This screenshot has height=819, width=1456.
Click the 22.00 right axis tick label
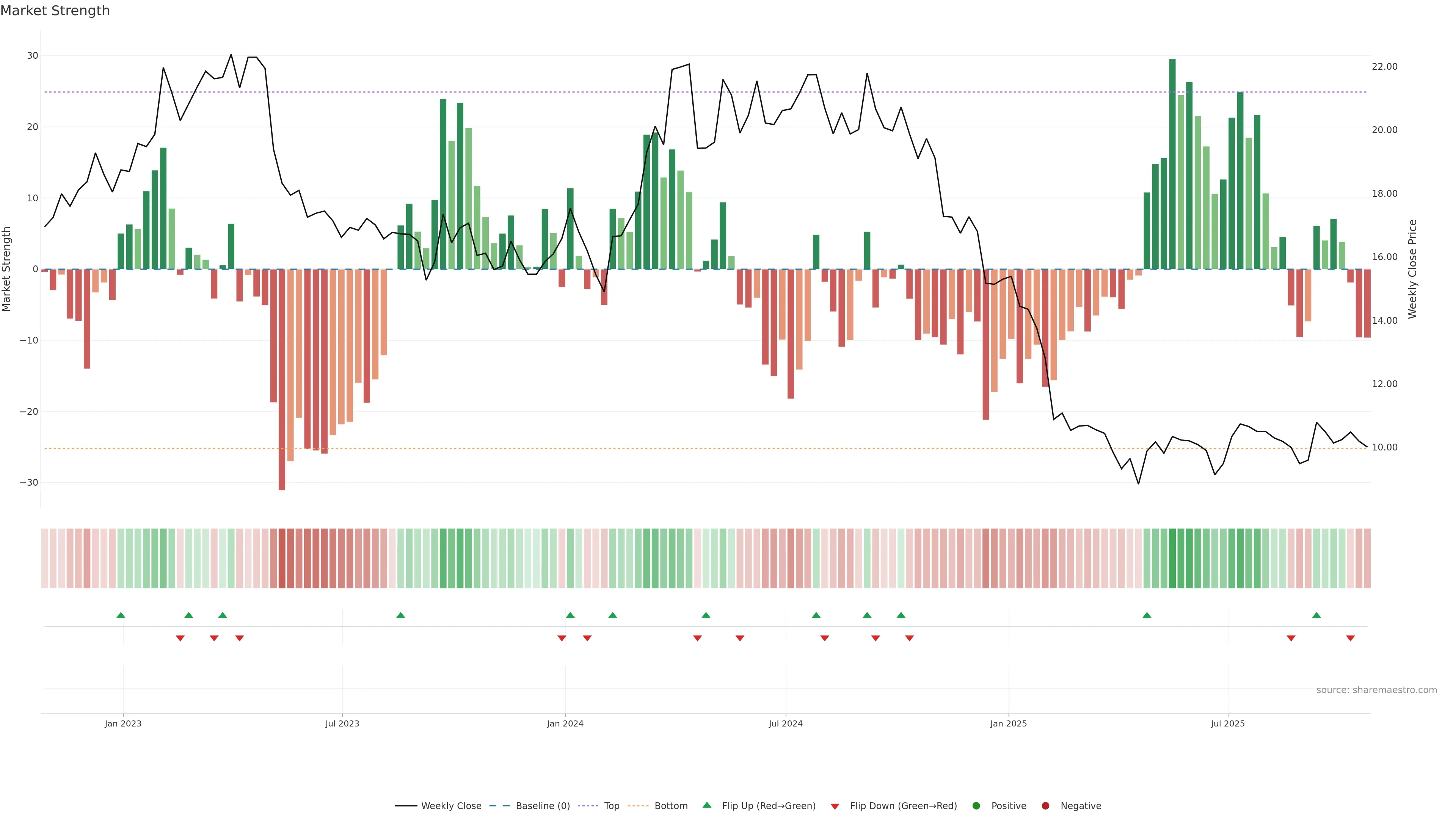[1384, 67]
